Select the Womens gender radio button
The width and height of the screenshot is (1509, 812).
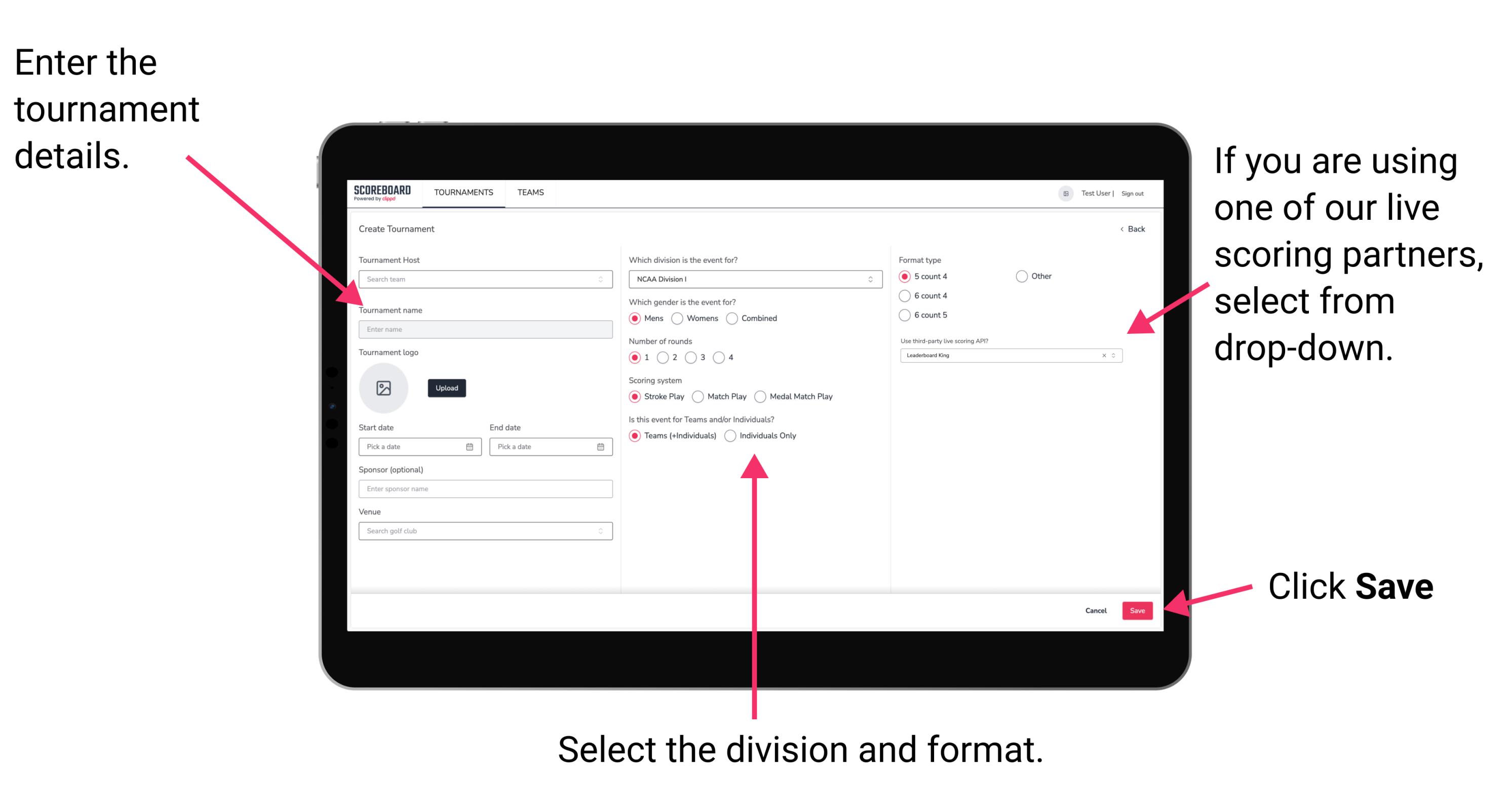678,318
